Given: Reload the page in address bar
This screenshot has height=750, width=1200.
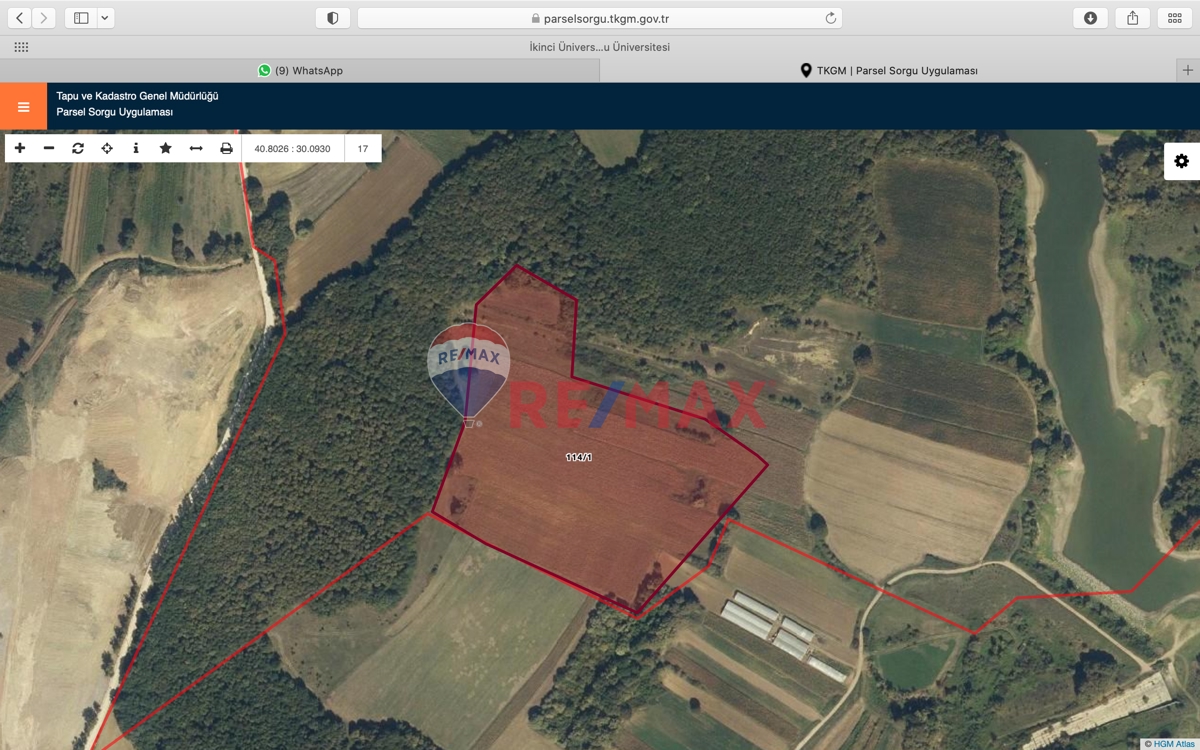Looking at the screenshot, I should point(830,18).
